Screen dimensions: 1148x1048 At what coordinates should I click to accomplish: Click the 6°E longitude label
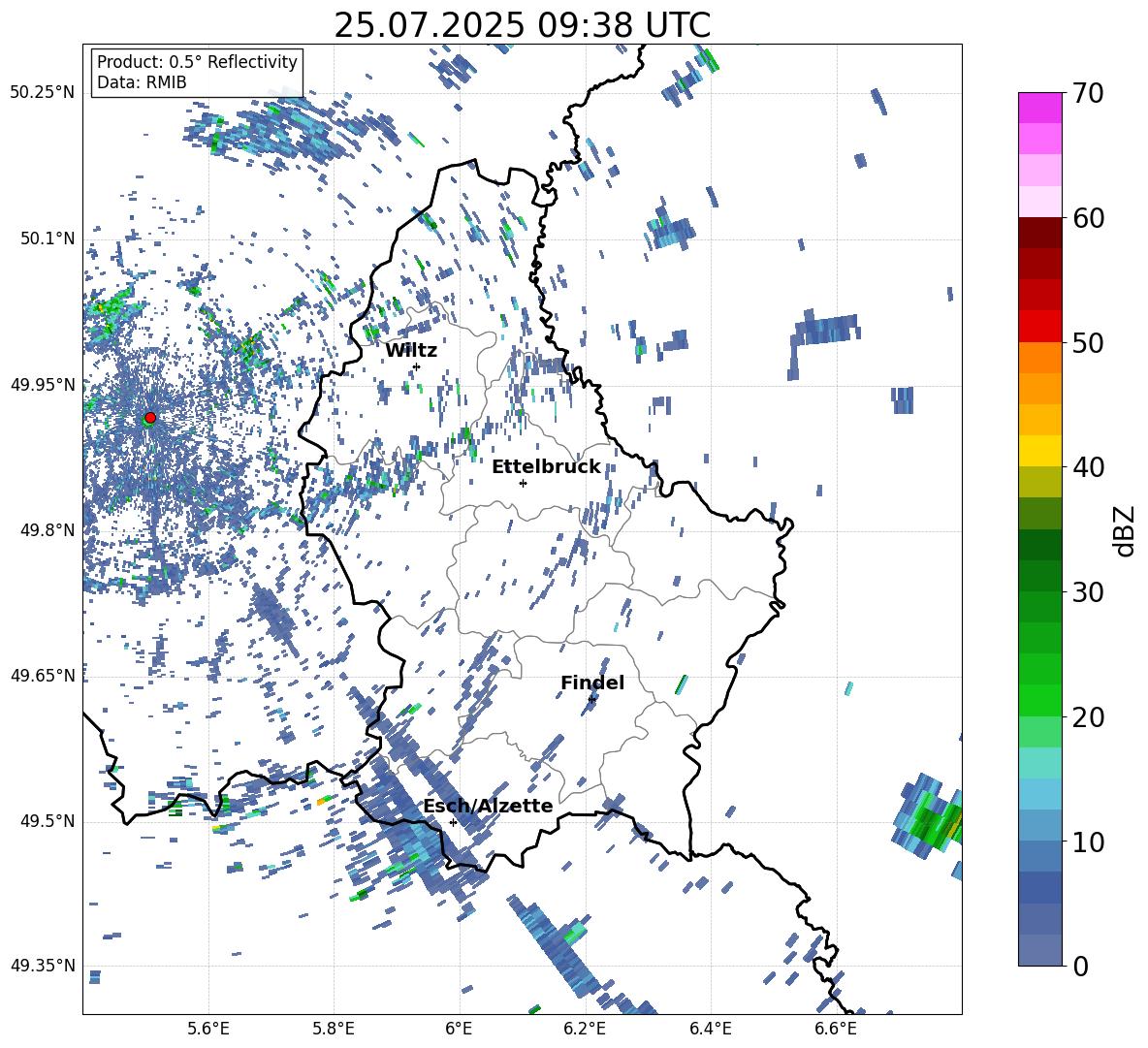(459, 1029)
